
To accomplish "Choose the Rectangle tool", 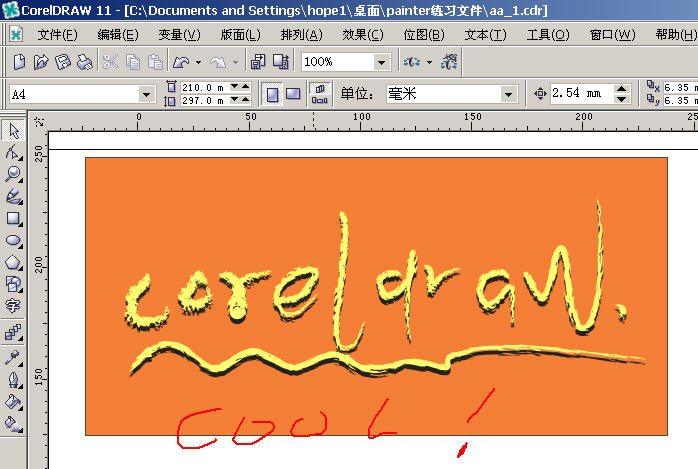I will click(13, 218).
